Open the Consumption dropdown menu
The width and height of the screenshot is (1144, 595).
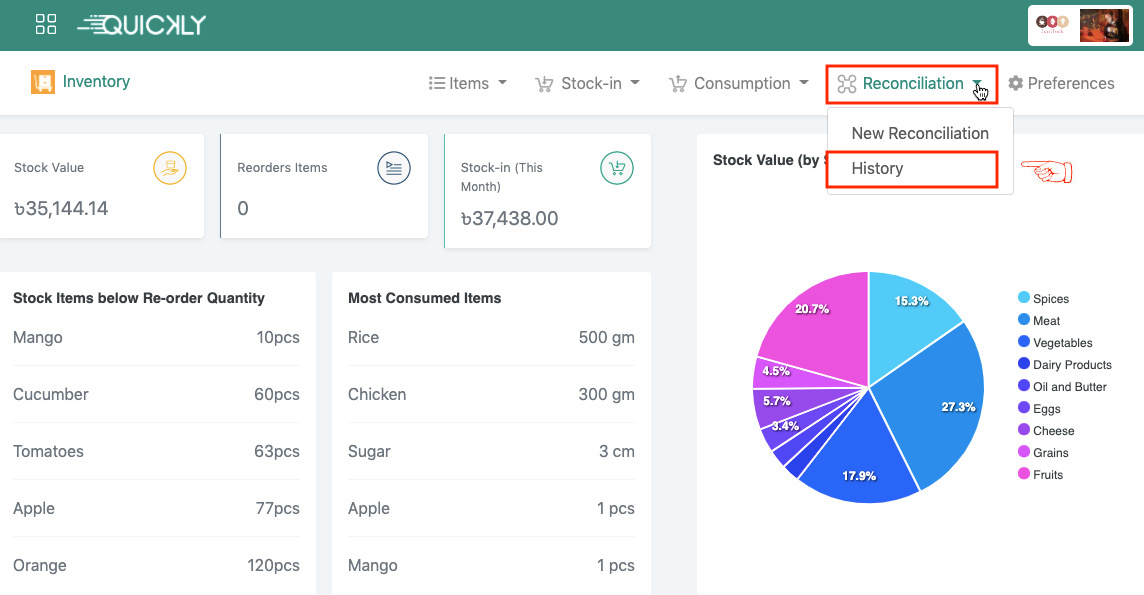739,84
